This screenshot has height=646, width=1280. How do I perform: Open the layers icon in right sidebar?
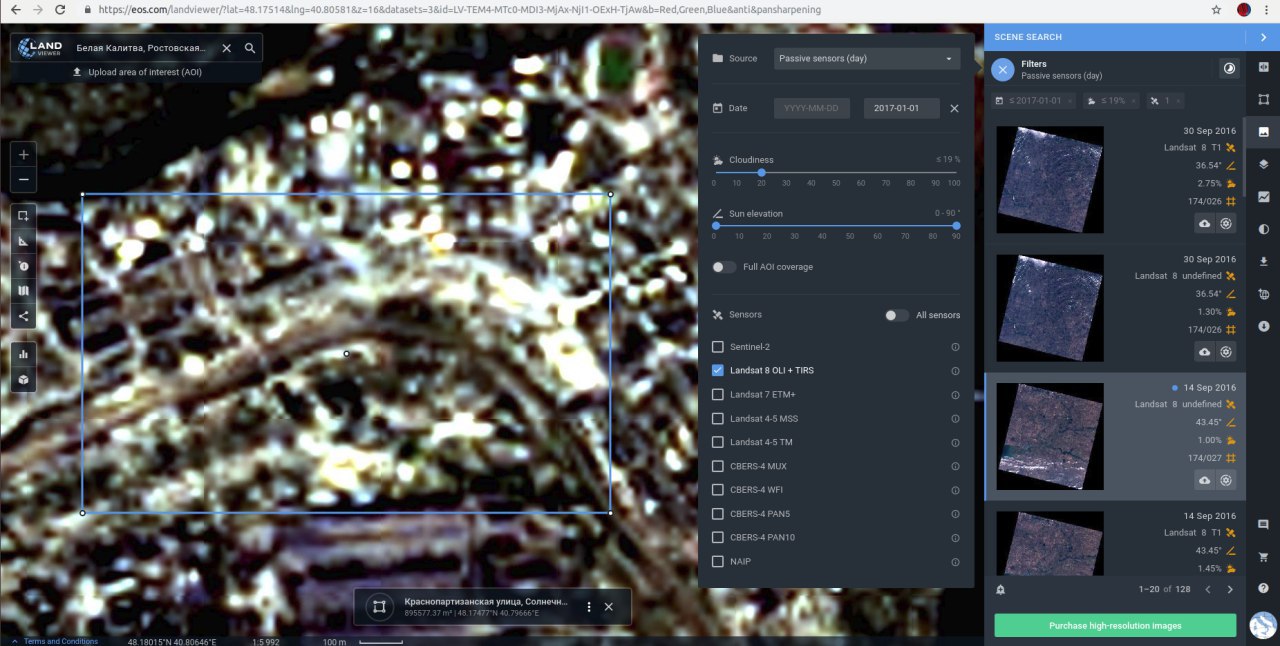[x=1264, y=164]
